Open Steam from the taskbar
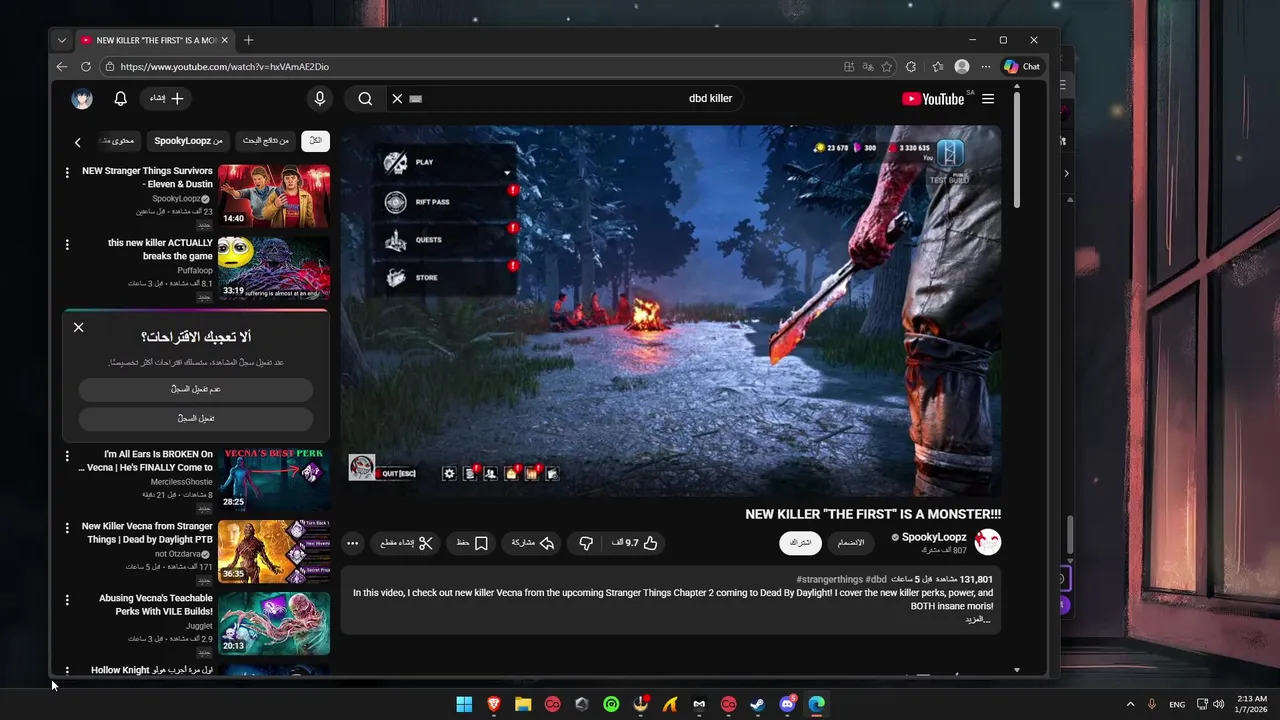 click(758, 704)
